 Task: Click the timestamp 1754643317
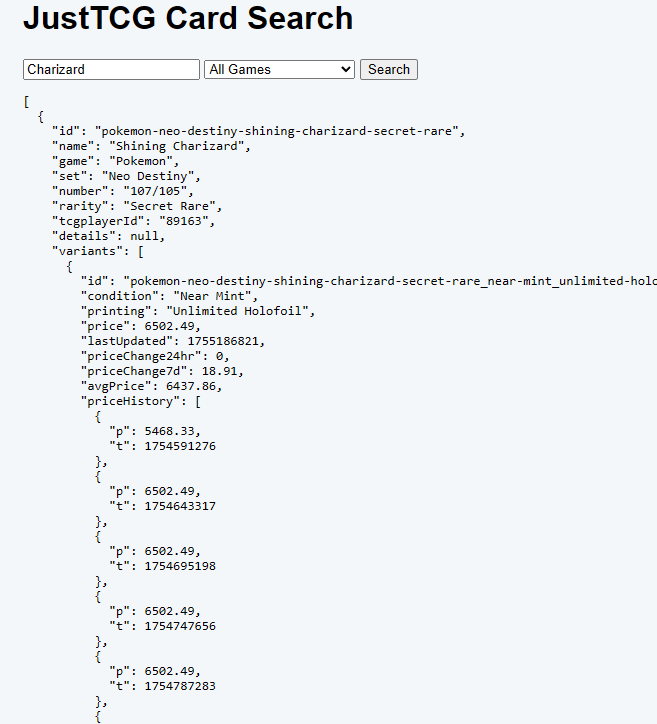(180, 506)
